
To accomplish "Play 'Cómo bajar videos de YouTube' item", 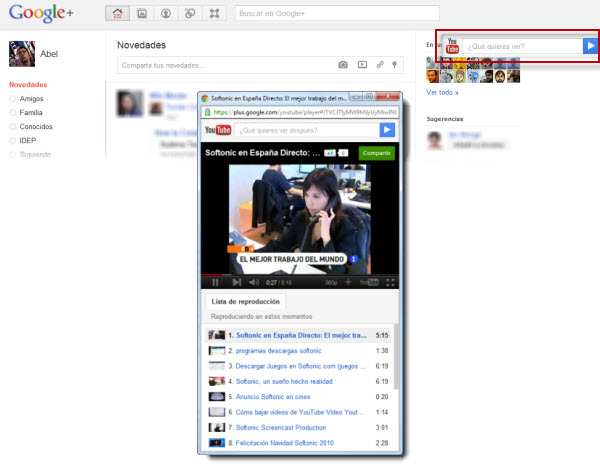I will [298, 412].
